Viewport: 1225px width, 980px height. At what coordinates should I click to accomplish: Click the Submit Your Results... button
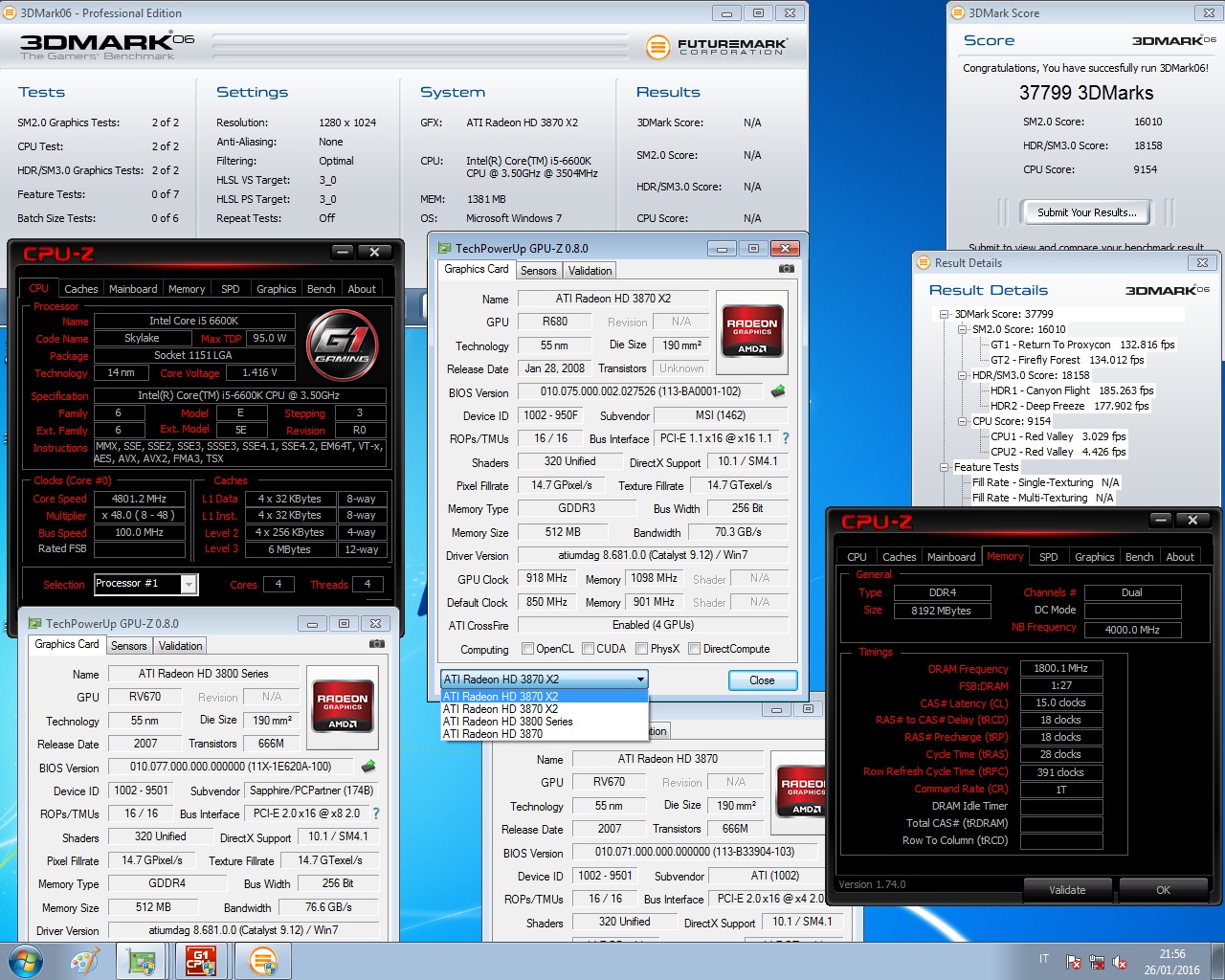coord(1087,212)
